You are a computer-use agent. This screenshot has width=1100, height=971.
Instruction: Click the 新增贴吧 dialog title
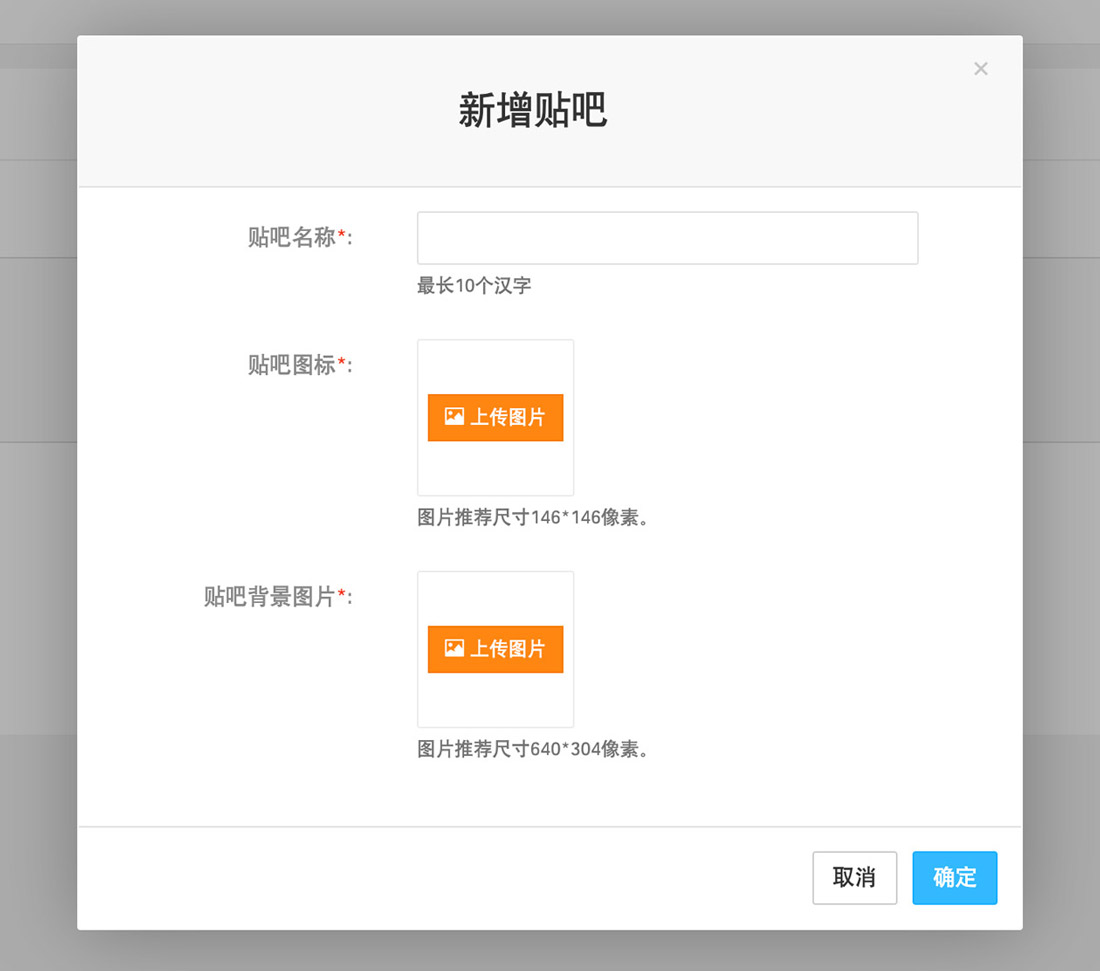click(532, 111)
